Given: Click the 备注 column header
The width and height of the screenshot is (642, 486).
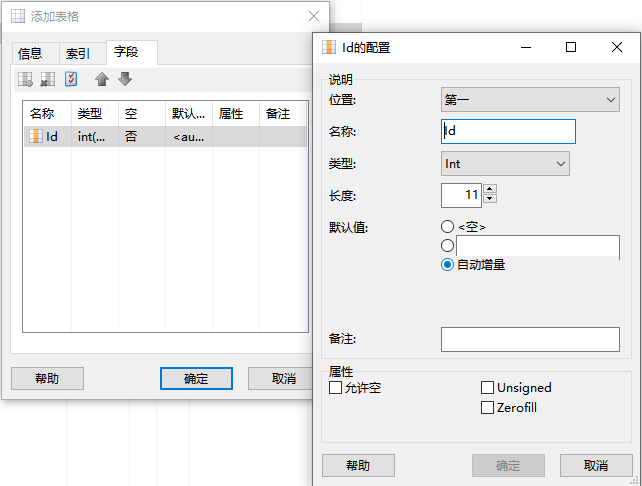Looking at the screenshot, I should pos(283,113).
